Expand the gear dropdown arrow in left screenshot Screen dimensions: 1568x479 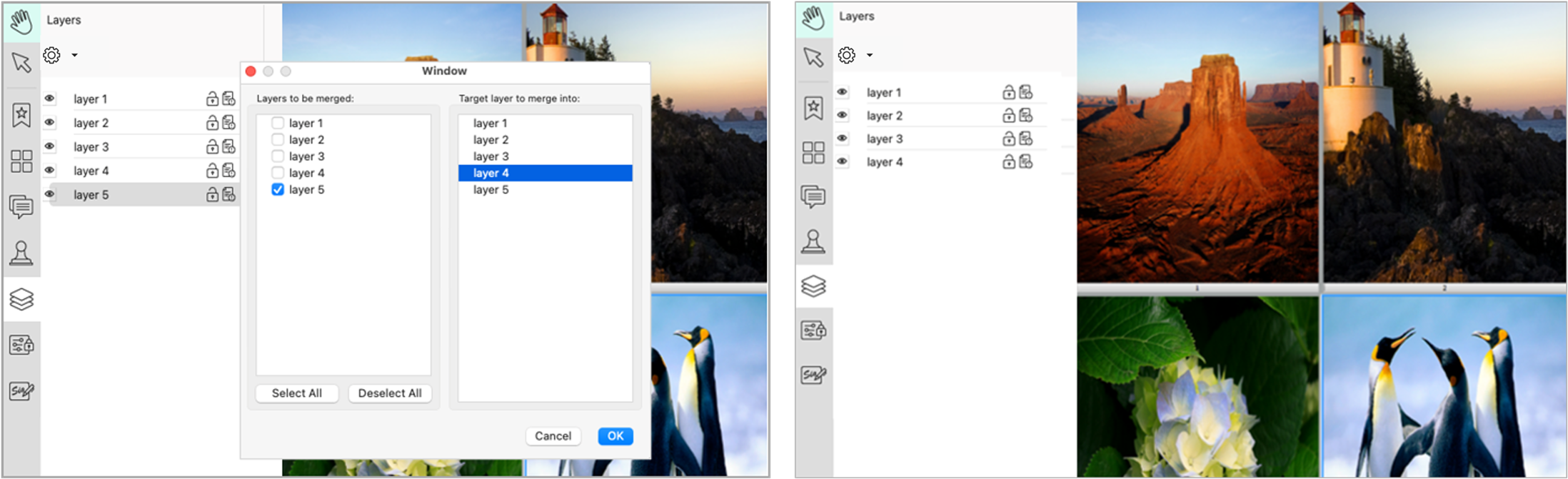[x=74, y=55]
